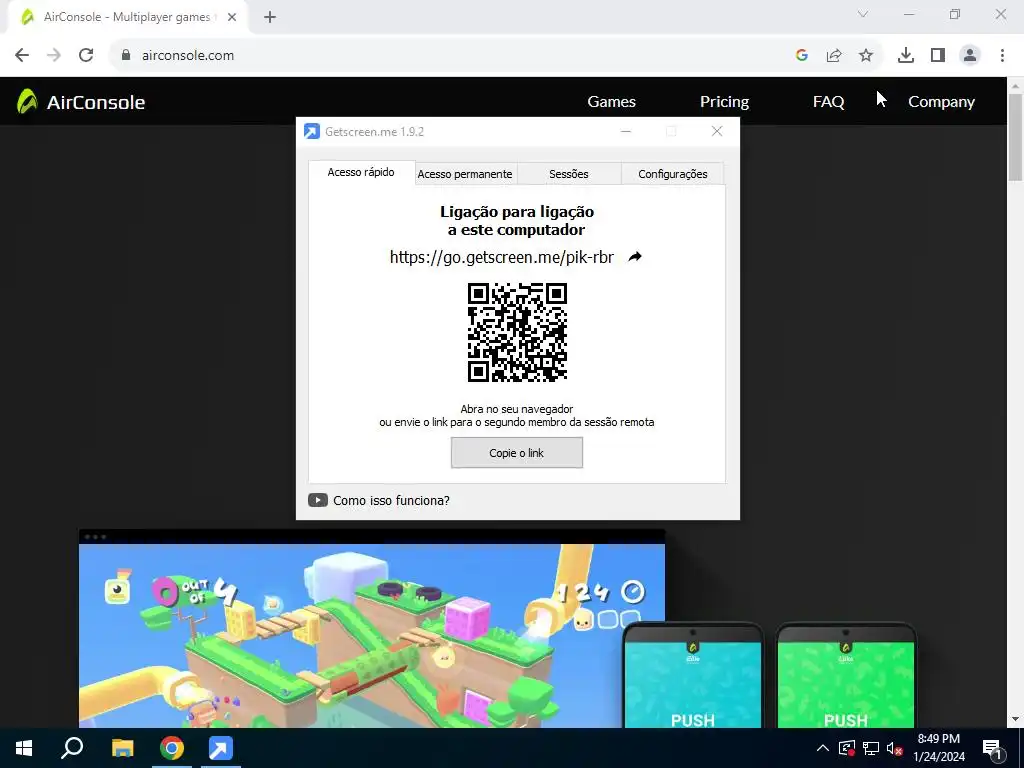The image size is (1024, 768).
Task: Open the Pricing page on AirConsole
Action: coord(724,102)
